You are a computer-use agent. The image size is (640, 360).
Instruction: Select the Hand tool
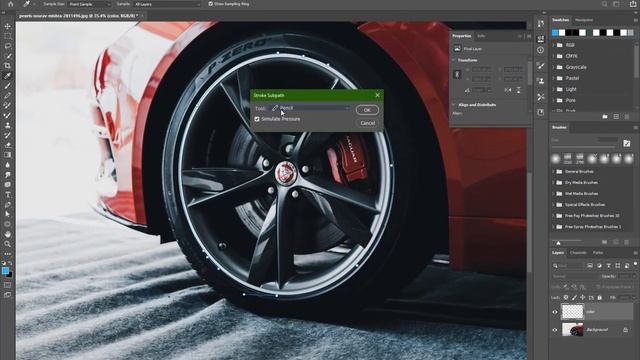click(x=7, y=234)
